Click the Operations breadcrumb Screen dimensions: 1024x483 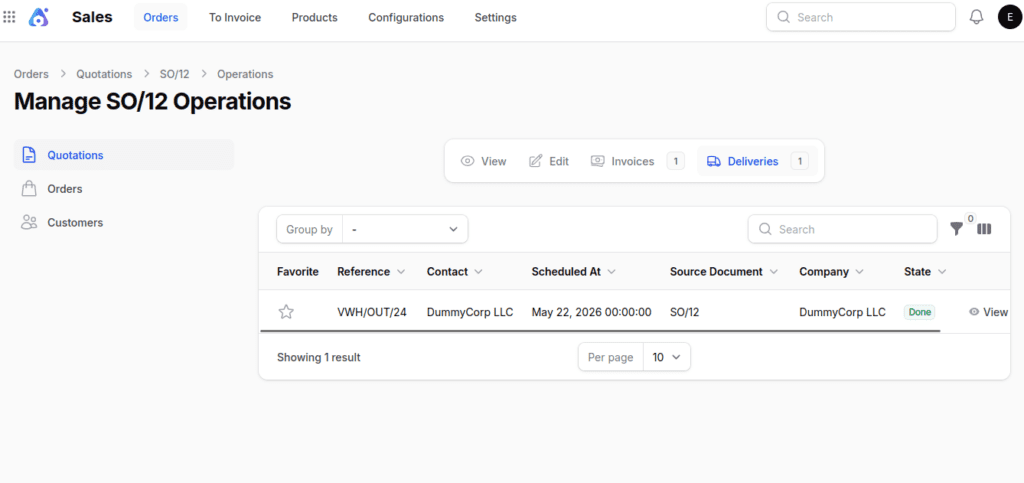click(245, 74)
